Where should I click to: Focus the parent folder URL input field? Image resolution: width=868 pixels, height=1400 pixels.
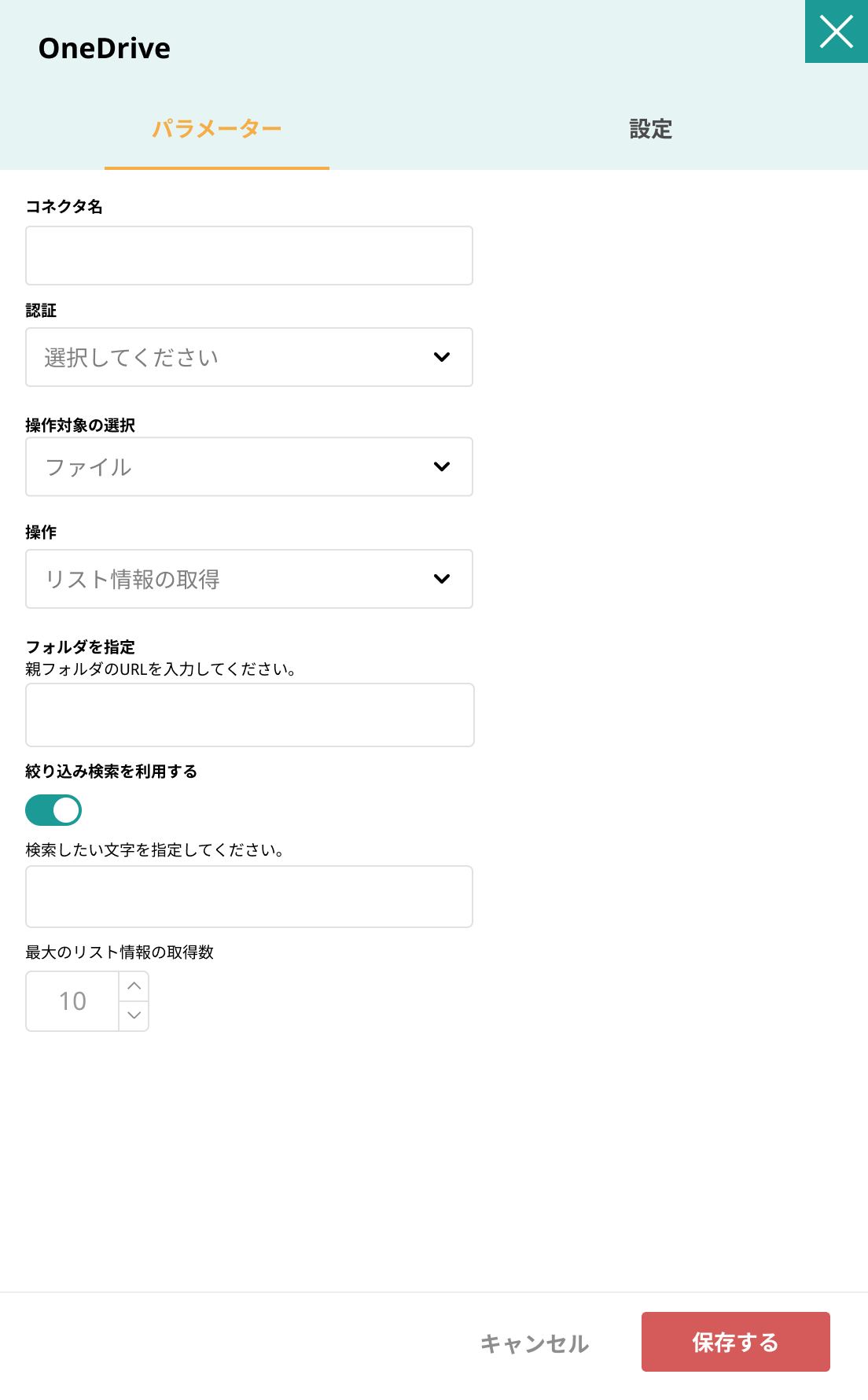coord(250,715)
